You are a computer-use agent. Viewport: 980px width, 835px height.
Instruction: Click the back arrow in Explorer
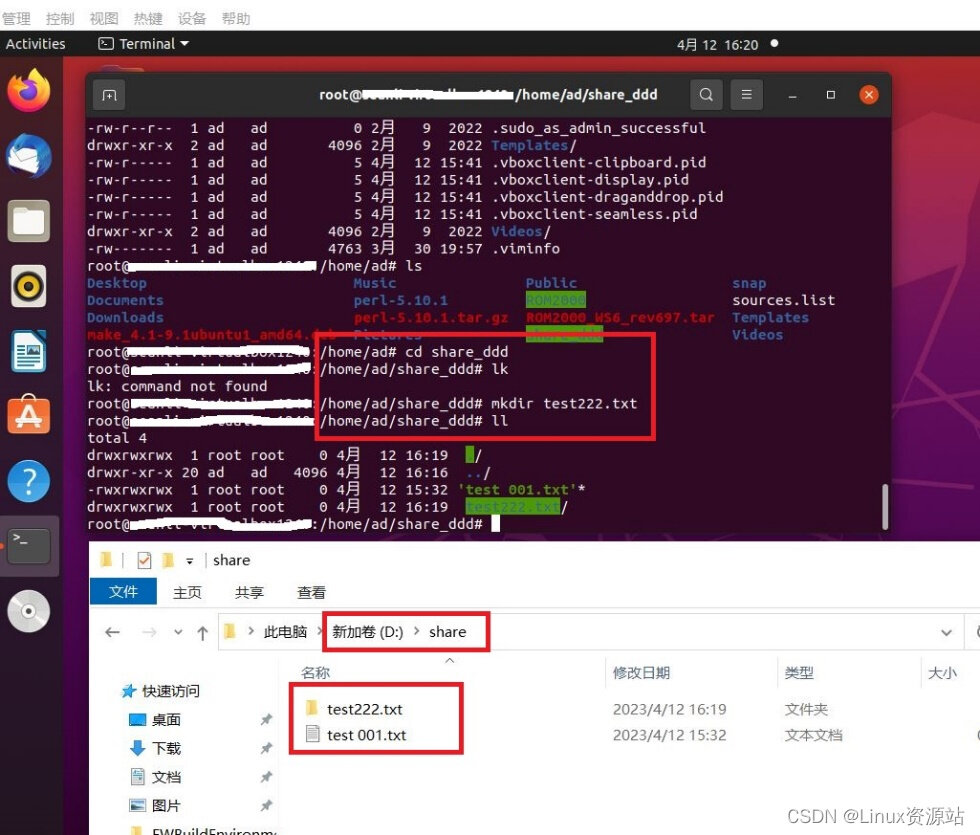(112, 631)
